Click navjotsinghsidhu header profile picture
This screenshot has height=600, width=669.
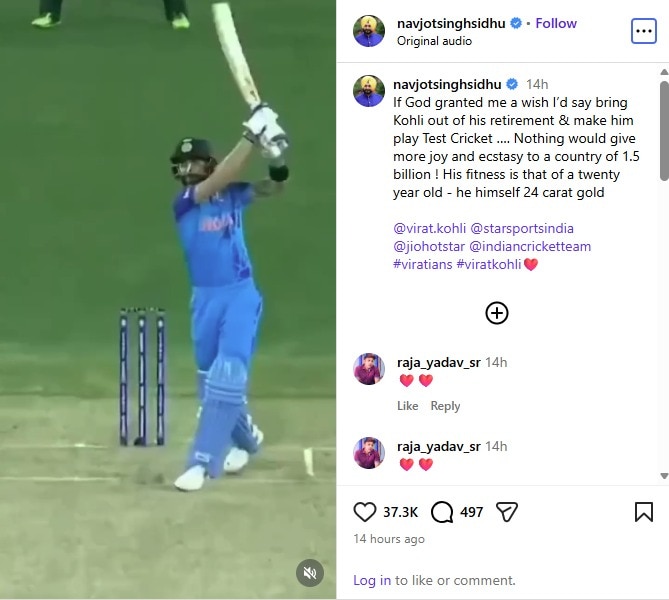pyautogui.click(x=369, y=31)
